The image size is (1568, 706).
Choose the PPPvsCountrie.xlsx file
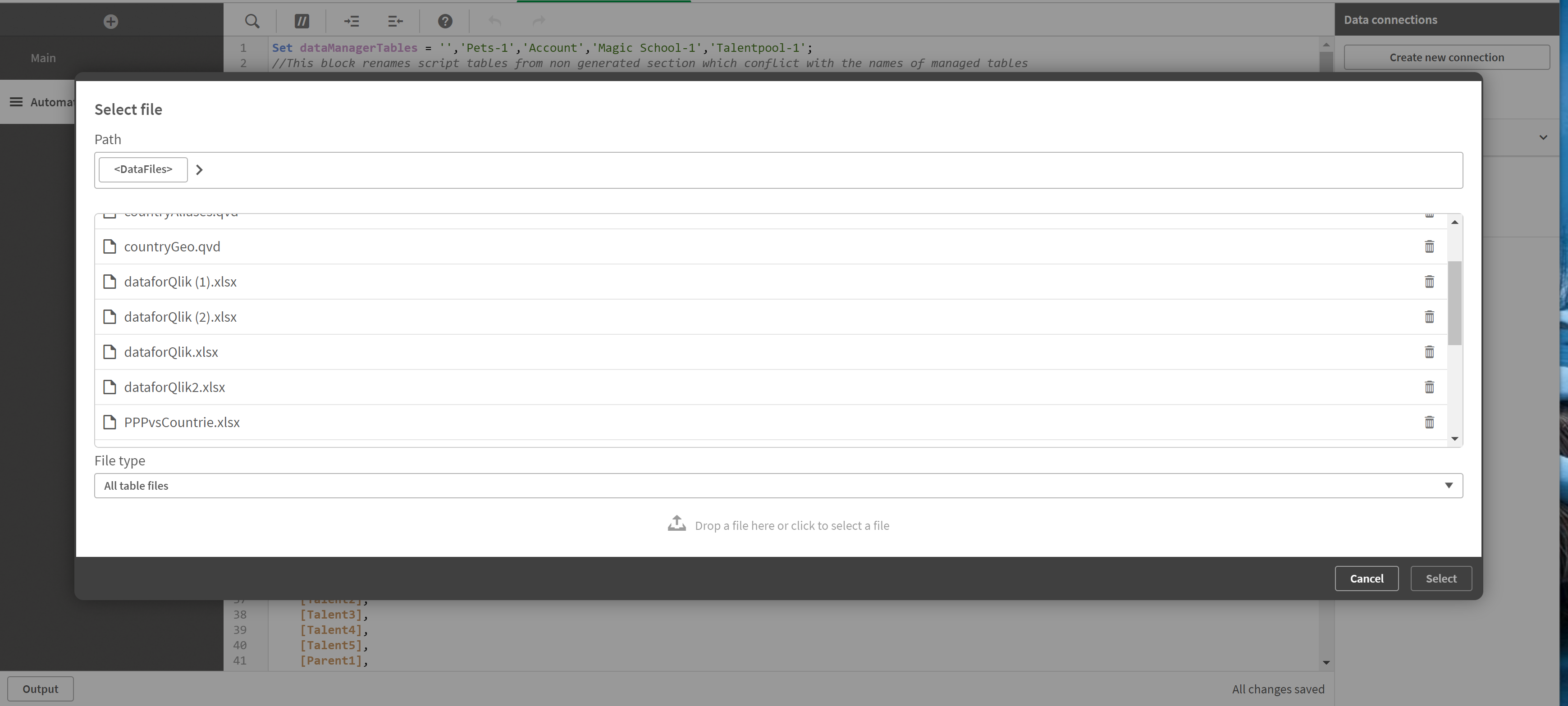coord(182,422)
